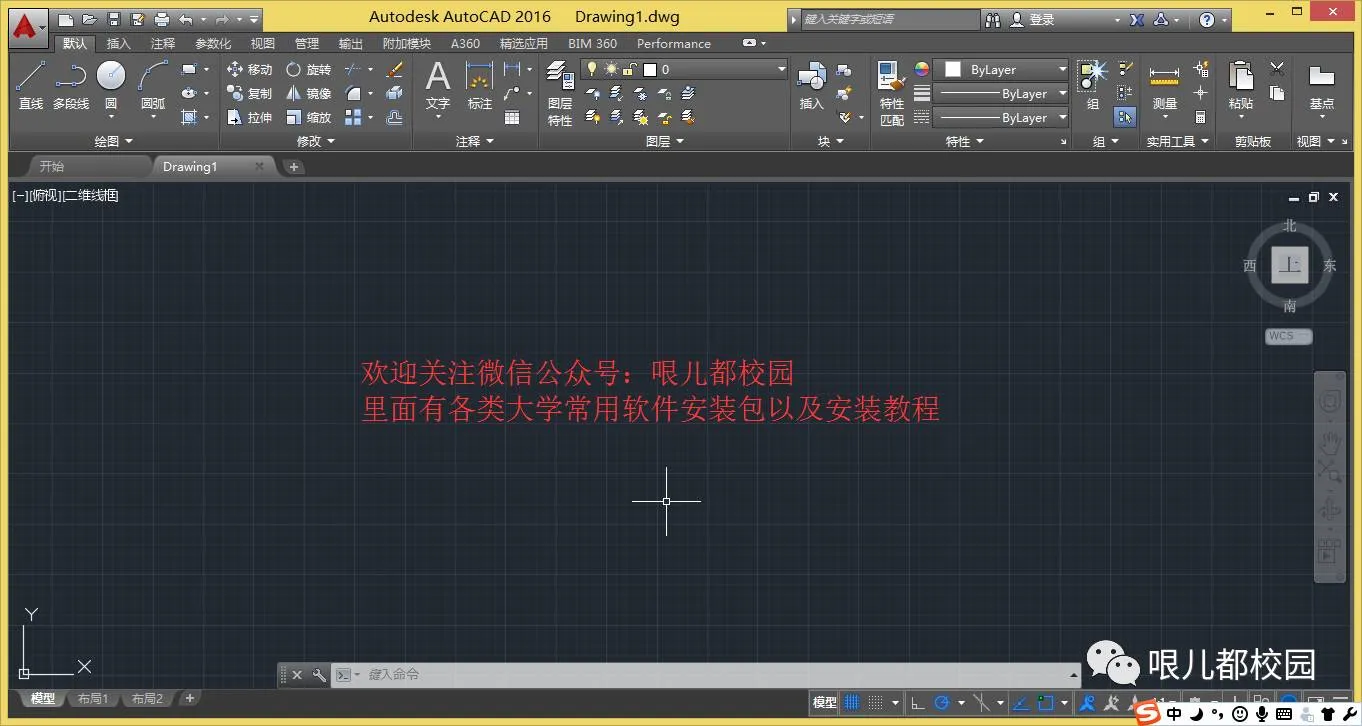Open the ByLayer lineweight dropdown
This screenshot has height=726, width=1362.
tap(1003, 93)
